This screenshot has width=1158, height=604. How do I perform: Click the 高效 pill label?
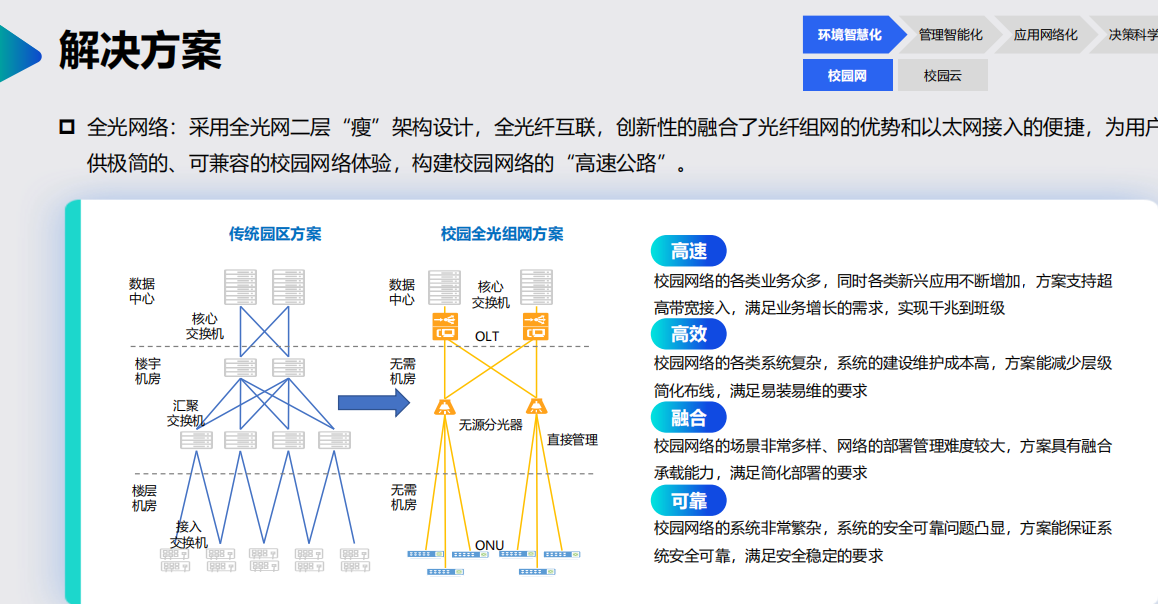pos(688,334)
